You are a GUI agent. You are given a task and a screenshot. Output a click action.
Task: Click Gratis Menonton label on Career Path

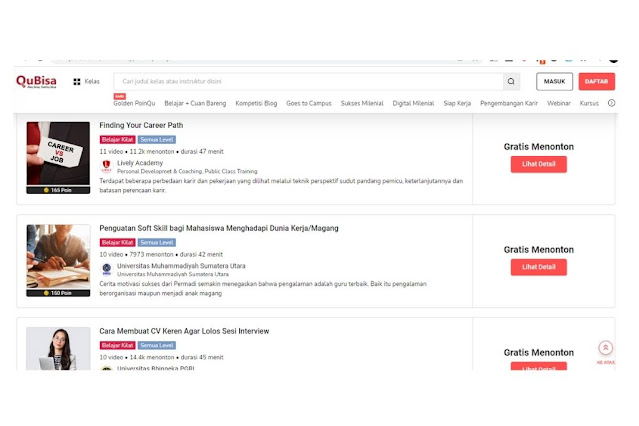(539, 147)
